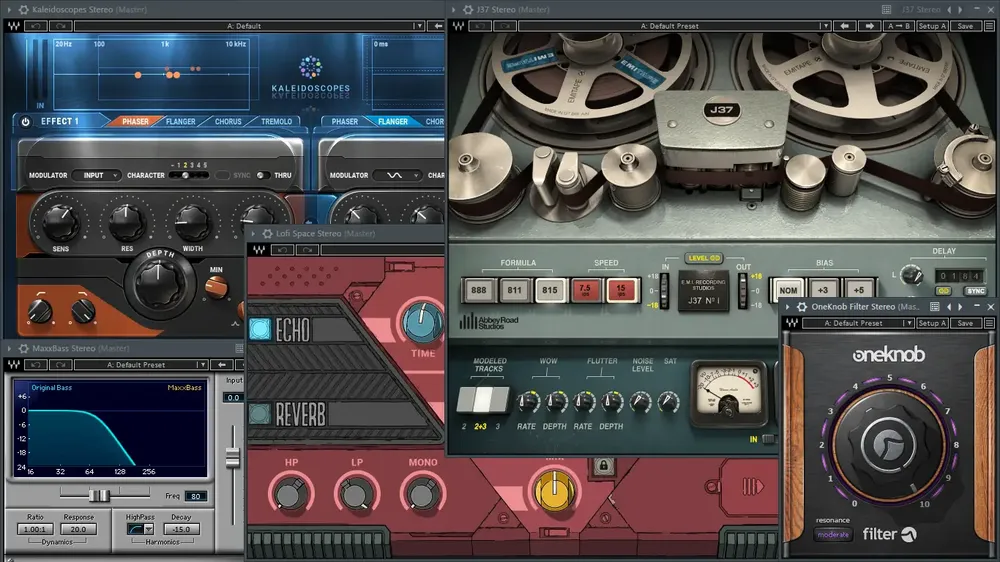Image resolution: width=1000 pixels, height=562 pixels.
Task: Redo in the MaxxBass toolbar
Action: [x=61, y=365]
